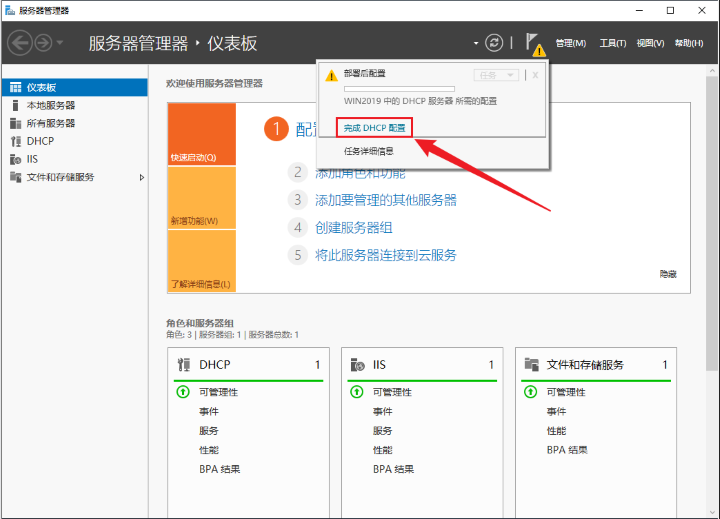
Task: Open the IIS role tile header
Action: pos(422,365)
